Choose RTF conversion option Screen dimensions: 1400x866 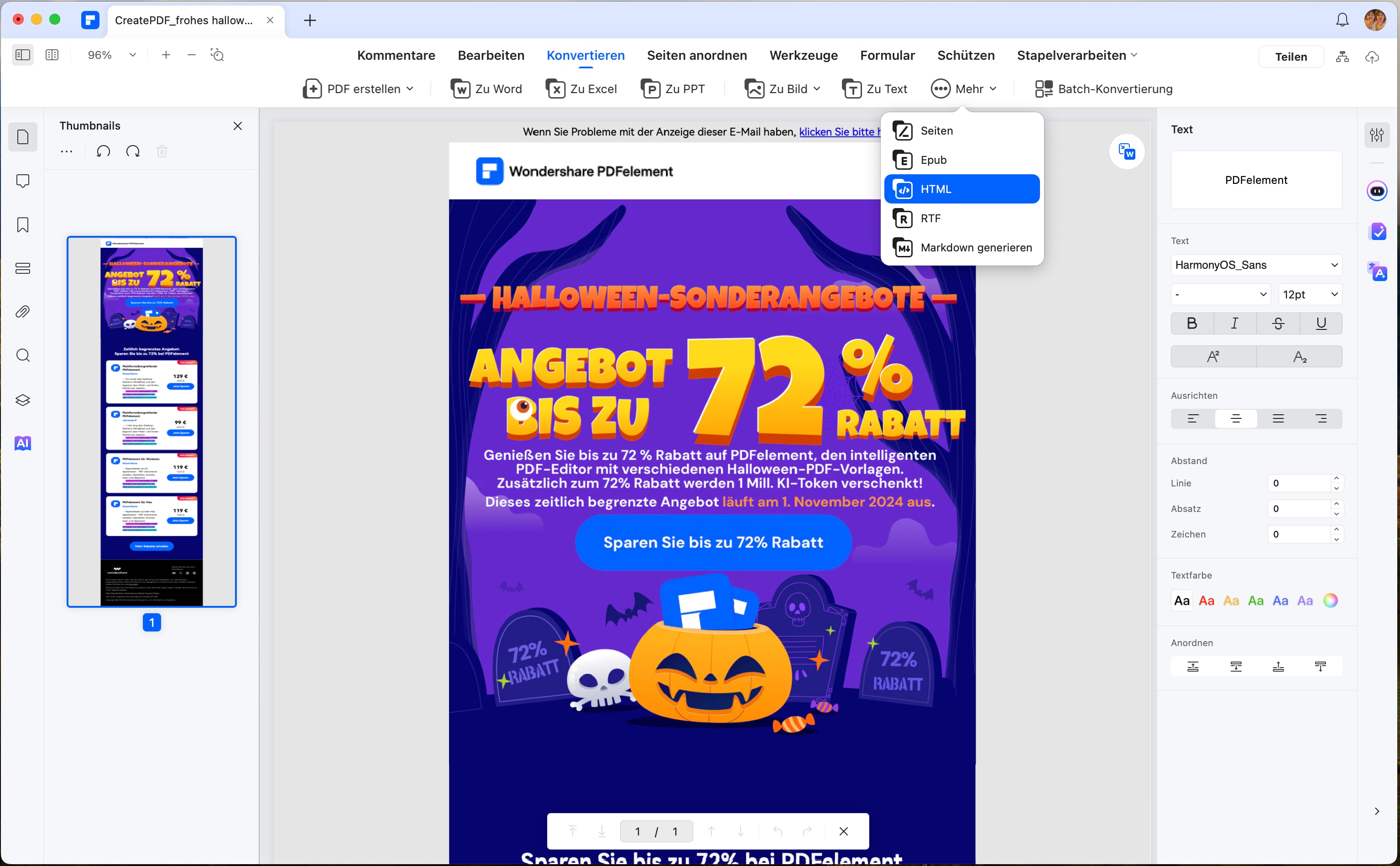click(962, 218)
